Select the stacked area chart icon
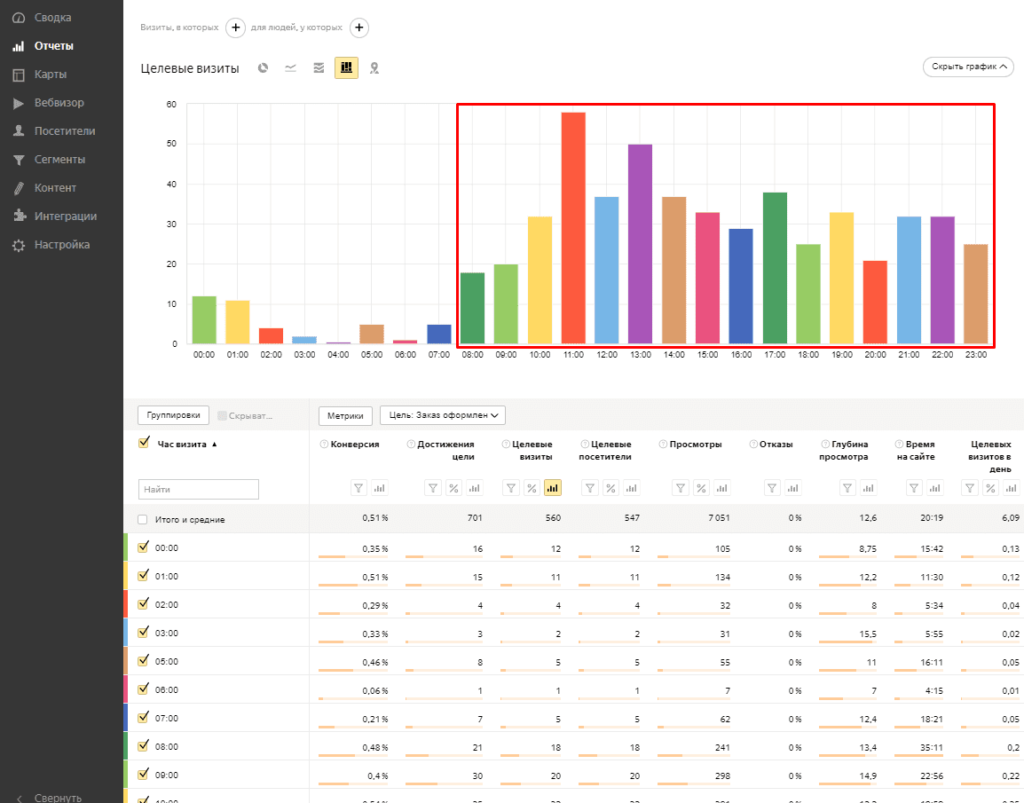The height and width of the screenshot is (803, 1024). 318,68
